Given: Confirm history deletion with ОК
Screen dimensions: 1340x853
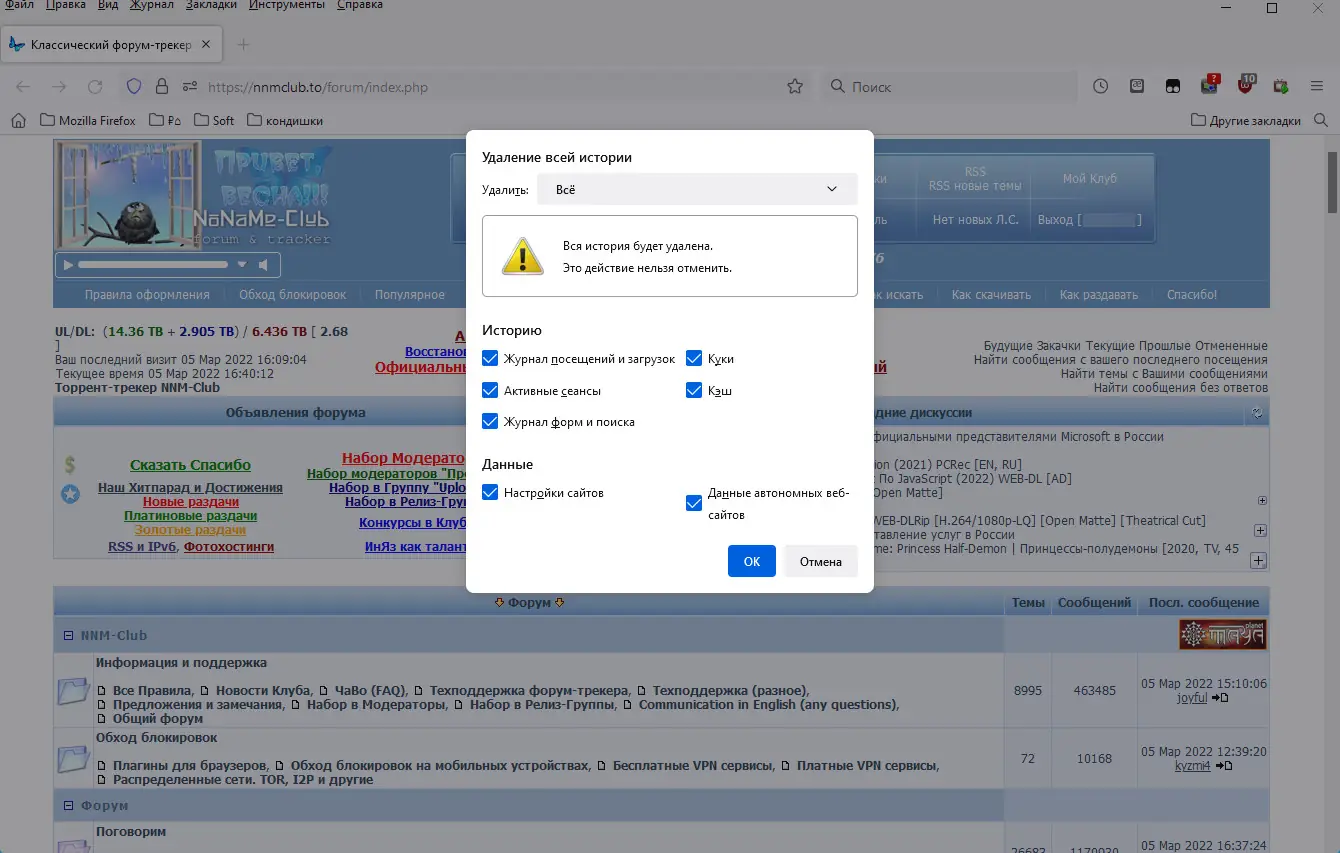Looking at the screenshot, I should 752,561.
